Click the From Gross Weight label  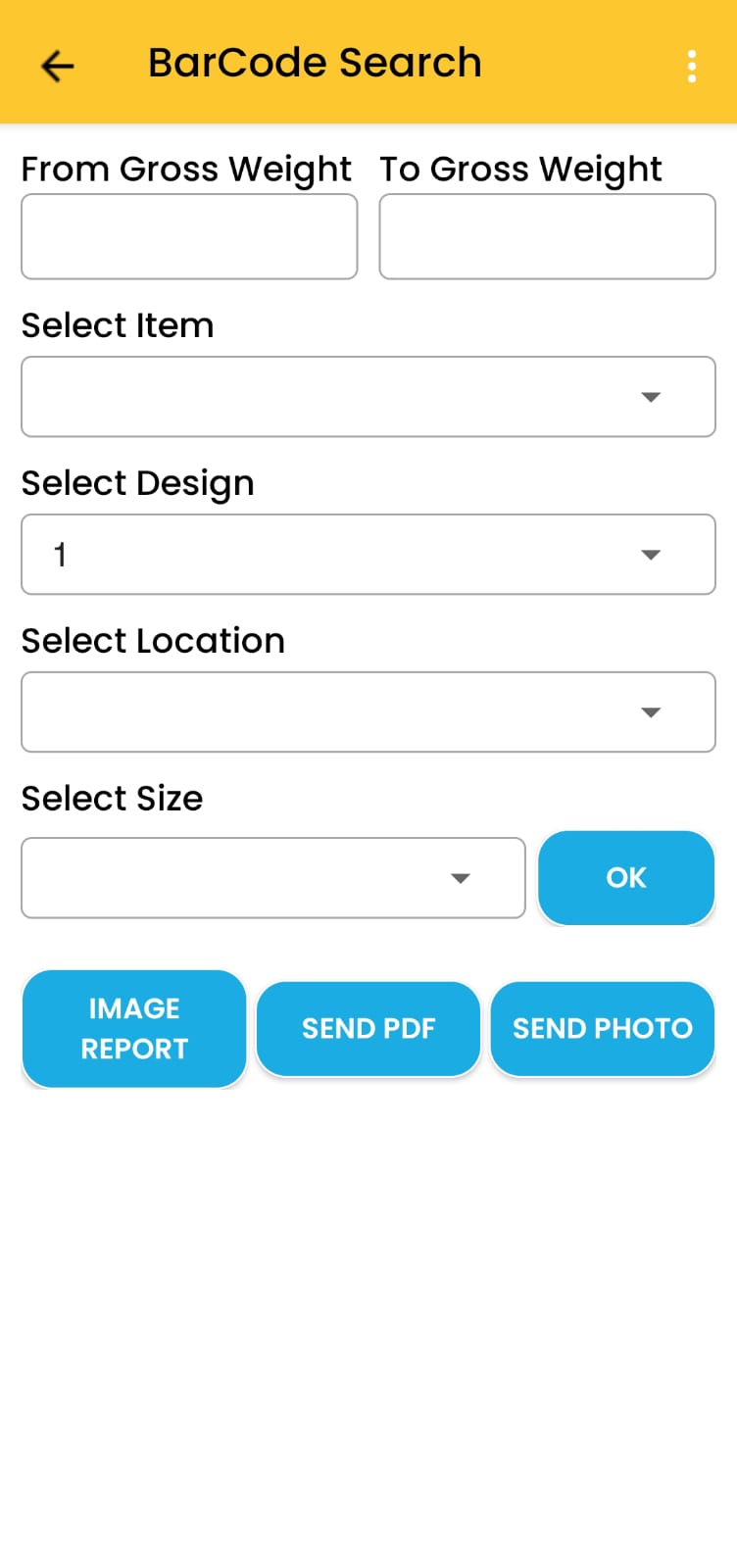pyautogui.click(x=186, y=170)
